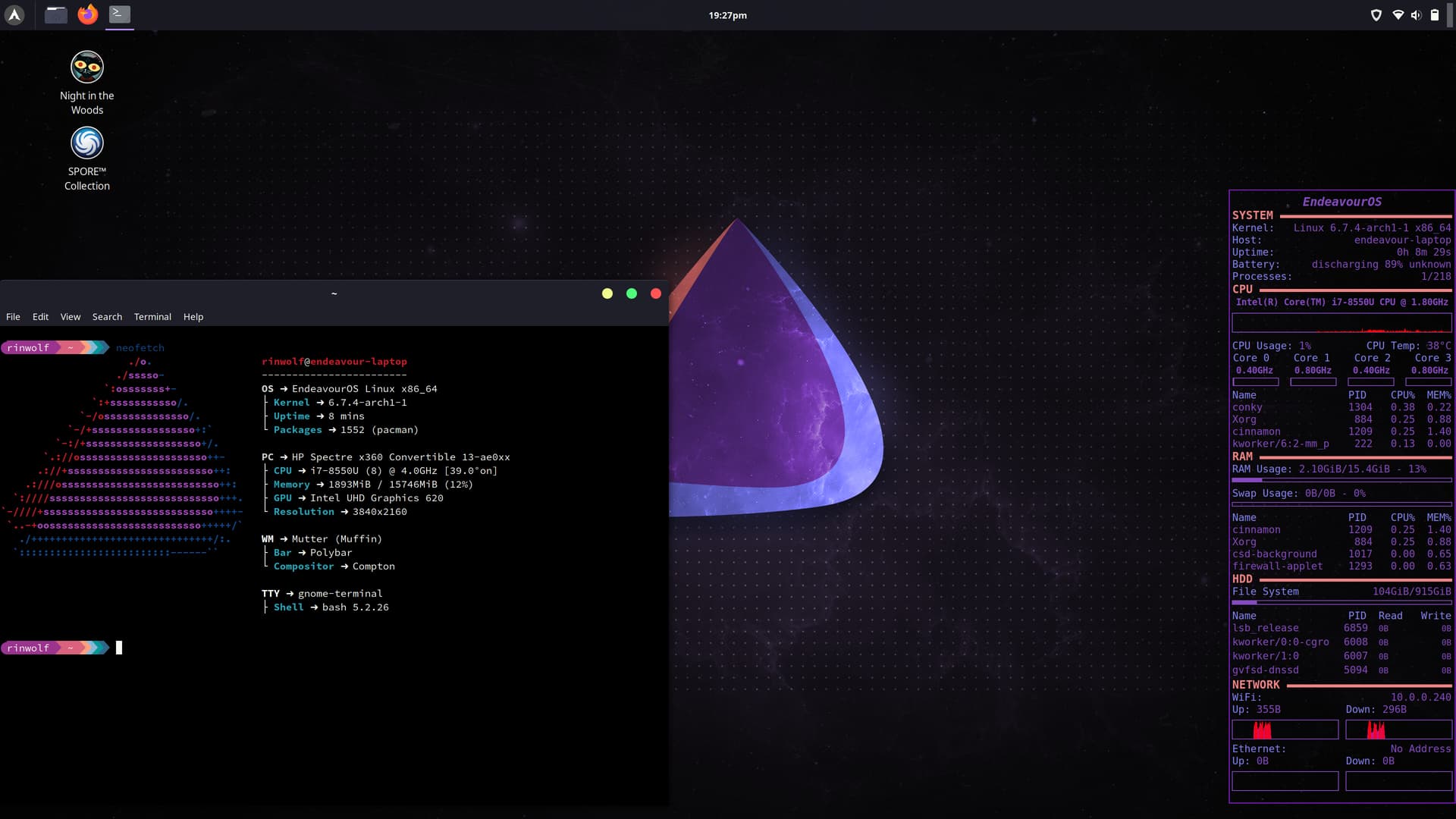This screenshot has width=1456, height=819.
Task: Open the file manager in the top panel
Action: [56, 14]
